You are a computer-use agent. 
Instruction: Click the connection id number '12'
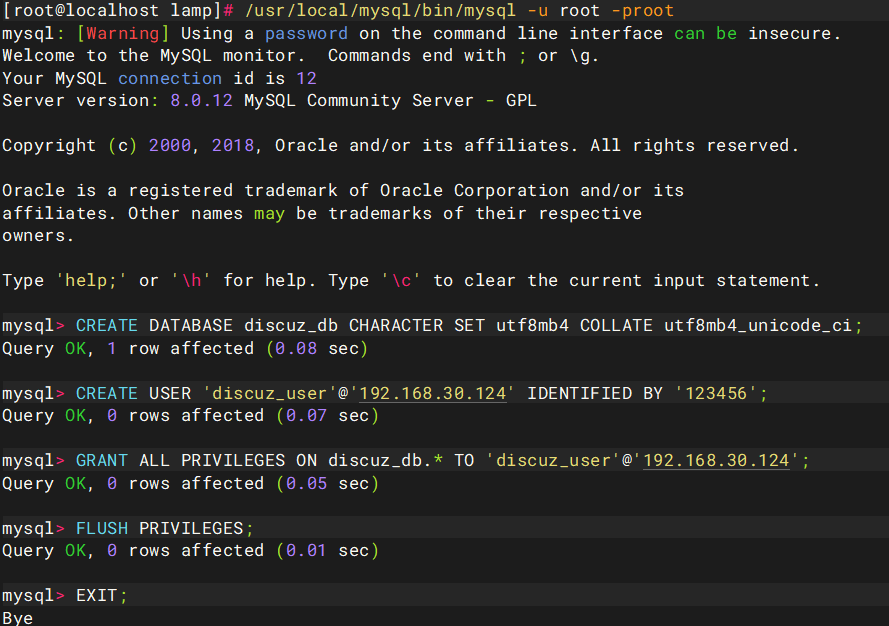click(306, 78)
